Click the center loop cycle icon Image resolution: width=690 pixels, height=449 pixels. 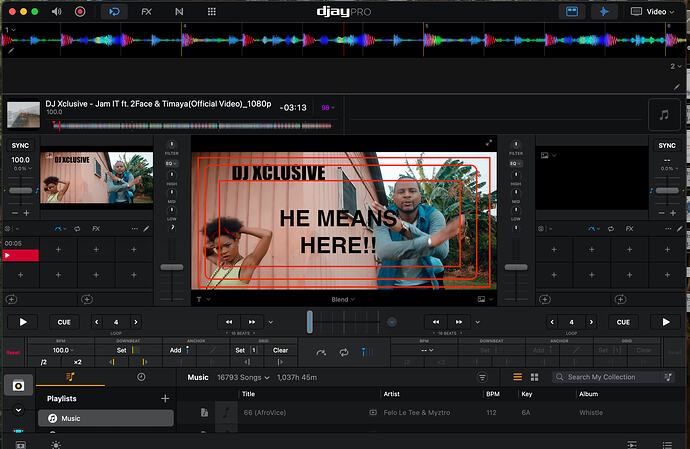pyautogui.click(x=344, y=352)
